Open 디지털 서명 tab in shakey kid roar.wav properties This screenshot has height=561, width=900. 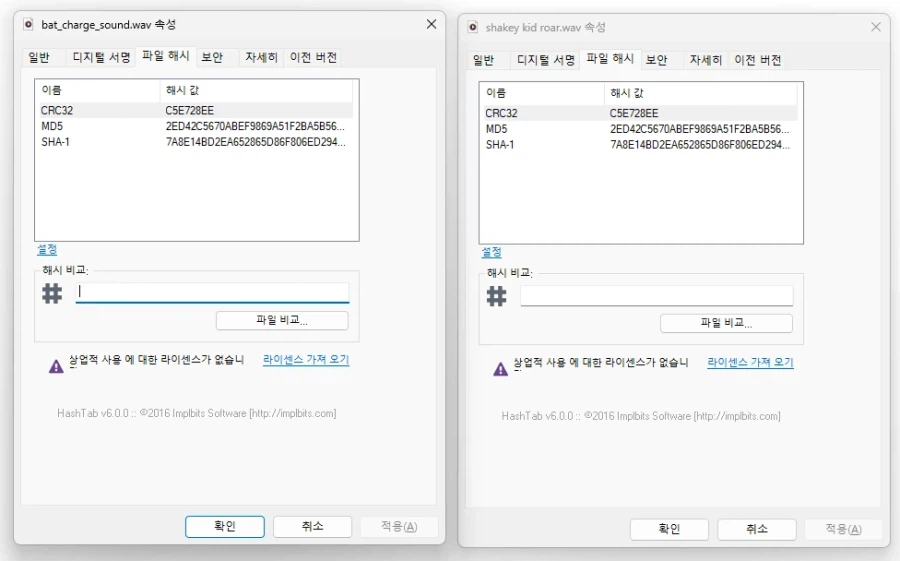pos(545,60)
